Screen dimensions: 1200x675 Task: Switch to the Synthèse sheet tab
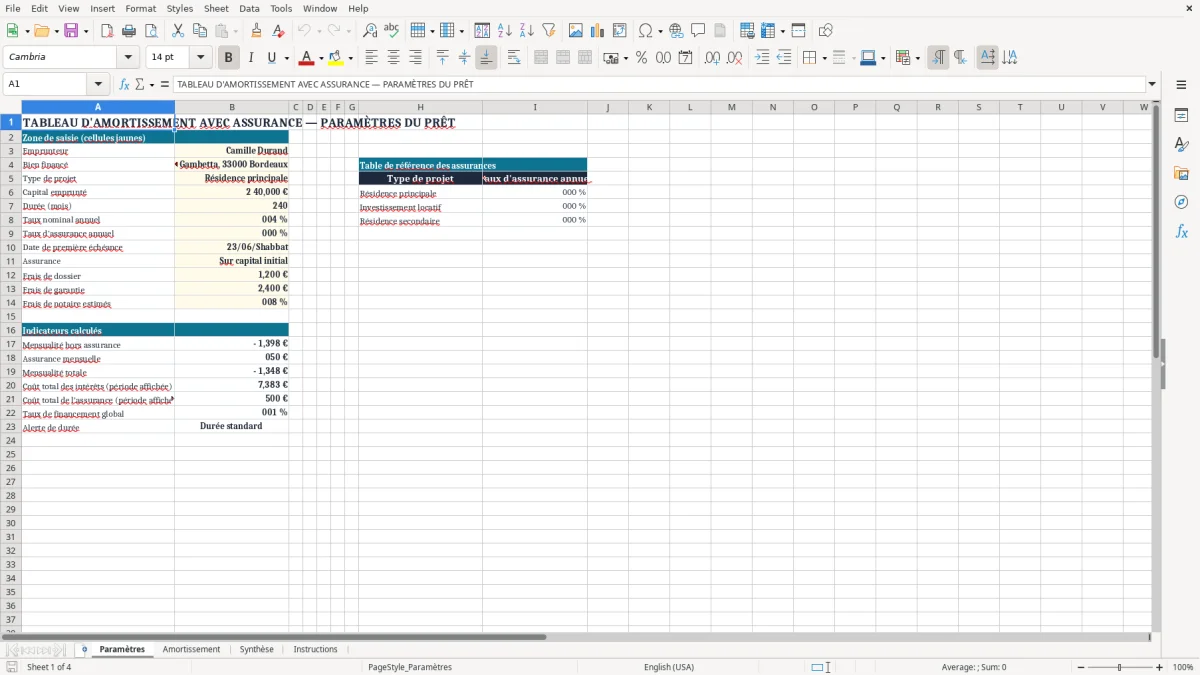pos(256,649)
